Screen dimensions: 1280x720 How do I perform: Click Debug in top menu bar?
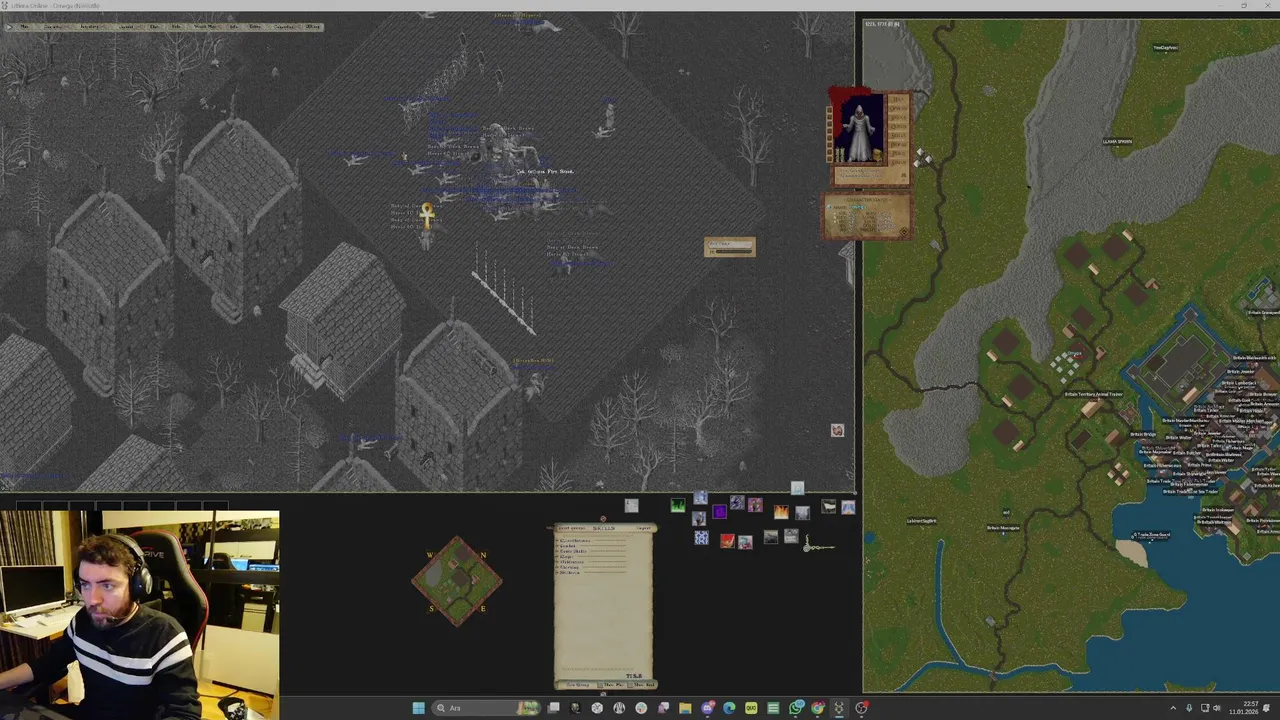pyautogui.click(x=255, y=26)
